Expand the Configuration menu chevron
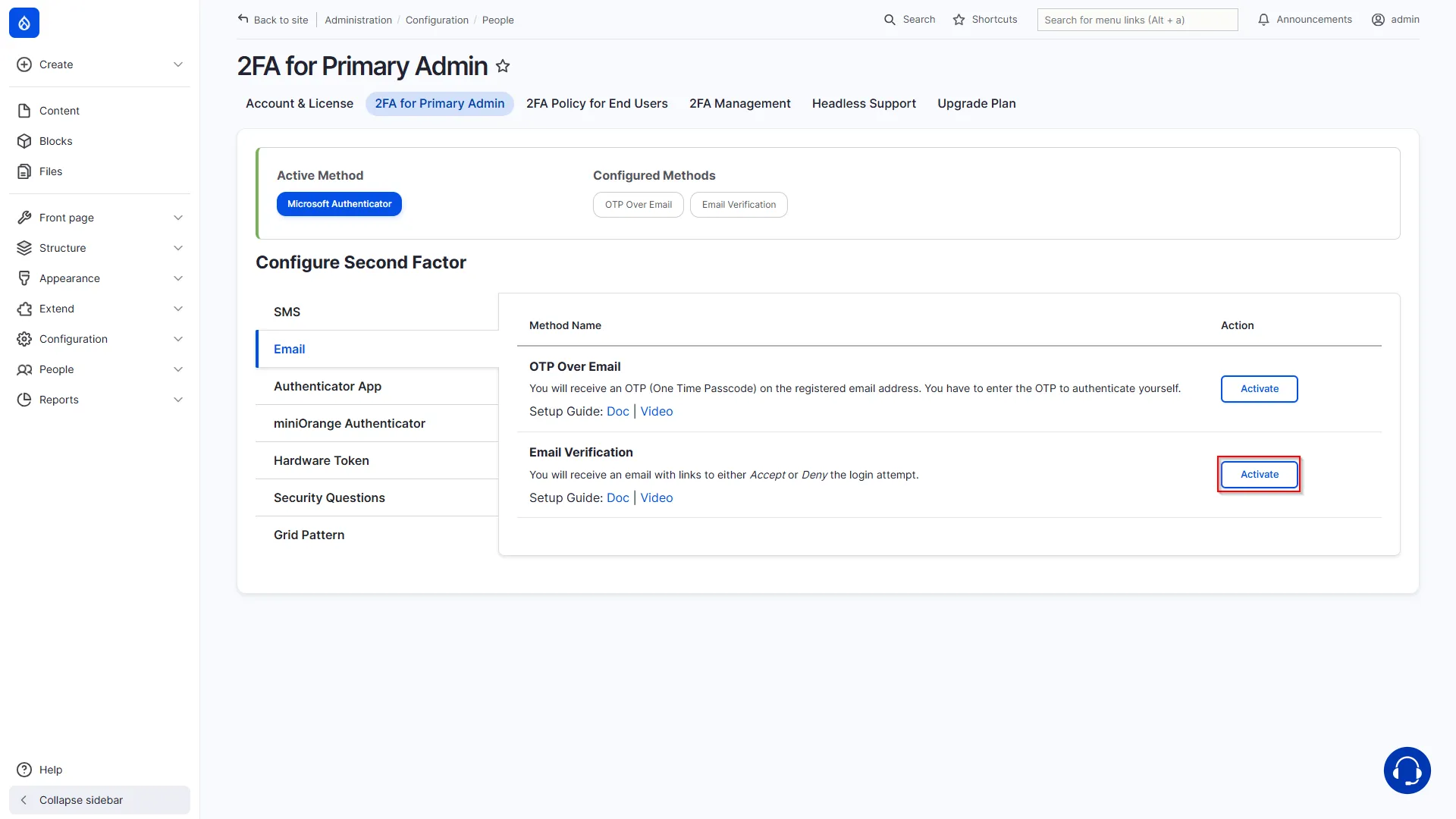Screen dimensions: 1456x819 point(178,339)
